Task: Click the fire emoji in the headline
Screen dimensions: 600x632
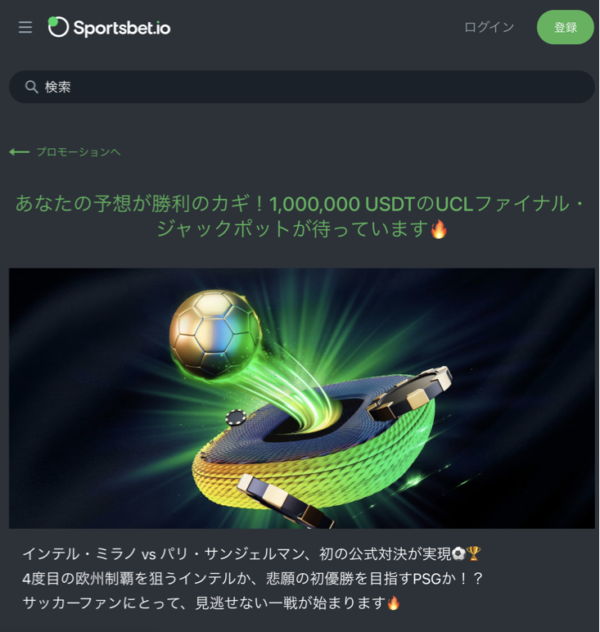Action: pos(438,229)
